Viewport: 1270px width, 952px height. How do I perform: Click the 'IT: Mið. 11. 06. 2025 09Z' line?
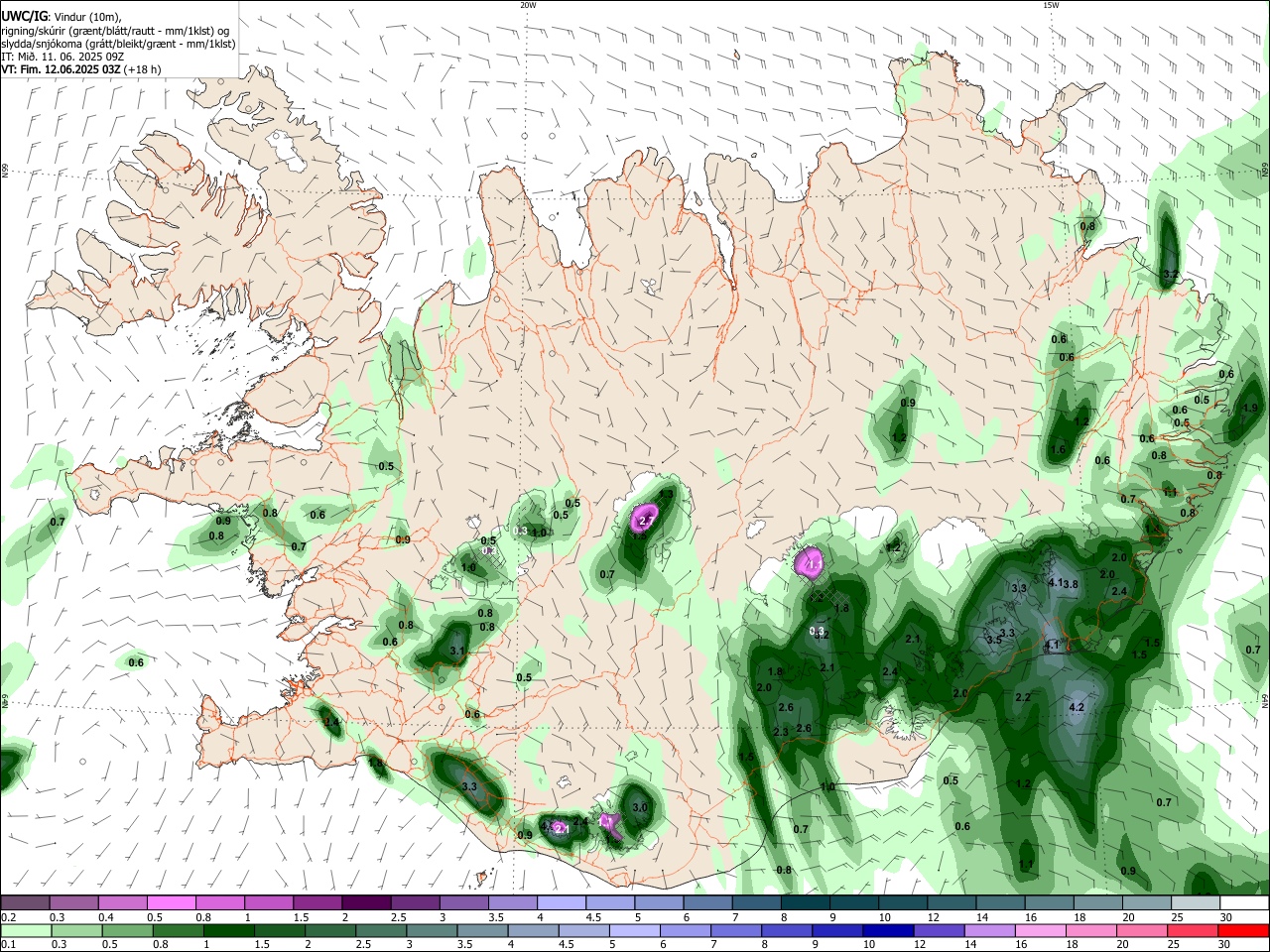(63, 57)
